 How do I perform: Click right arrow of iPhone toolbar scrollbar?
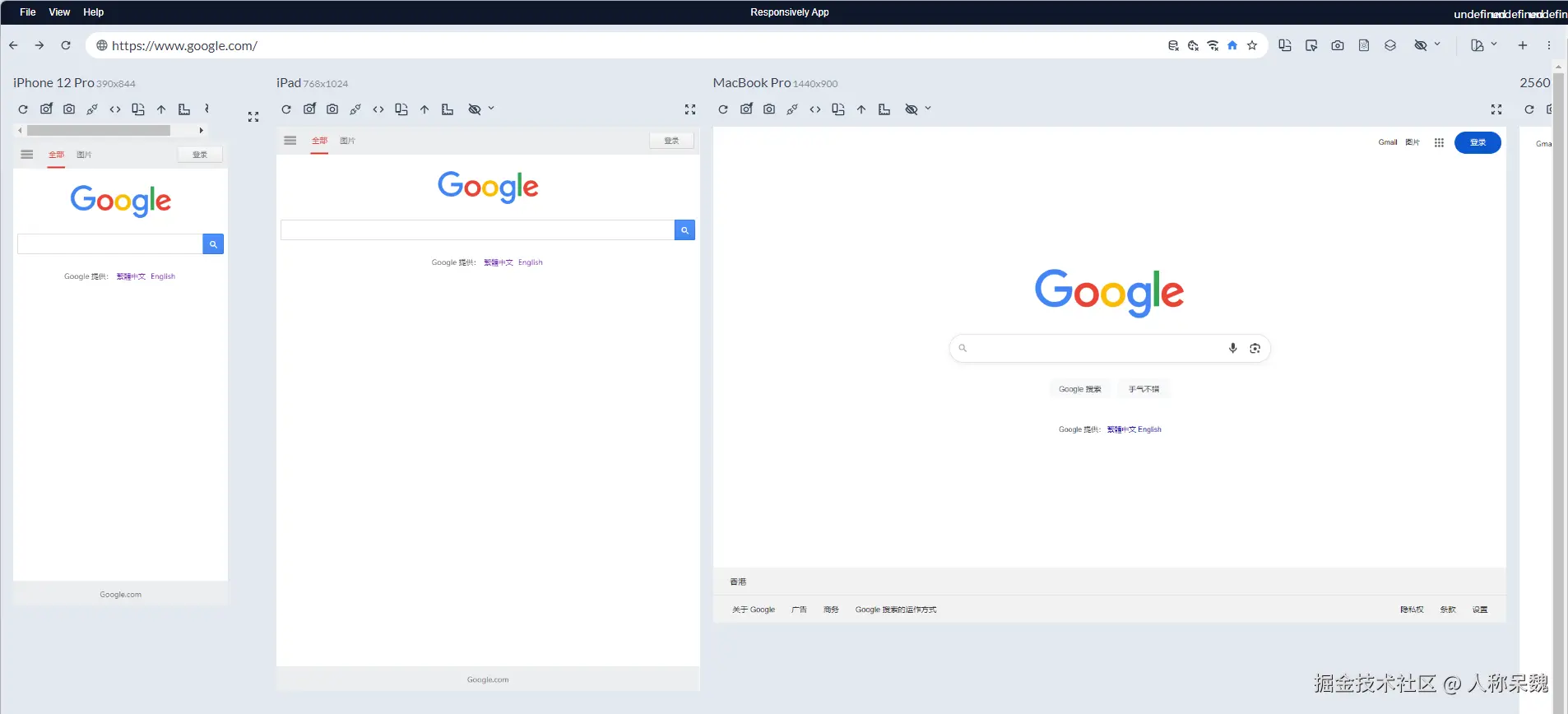pos(201,130)
